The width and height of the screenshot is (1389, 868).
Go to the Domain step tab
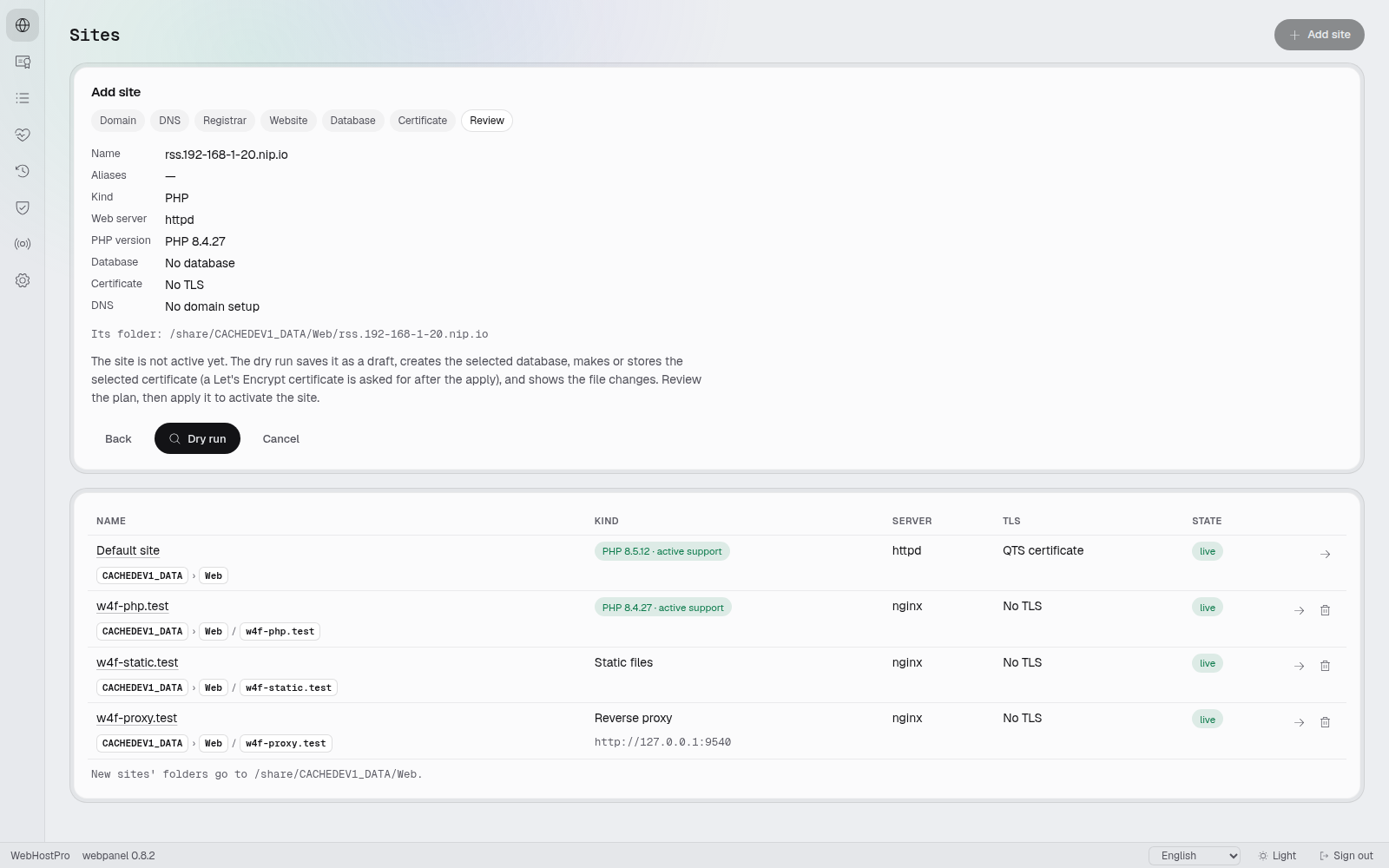[x=118, y=121]
